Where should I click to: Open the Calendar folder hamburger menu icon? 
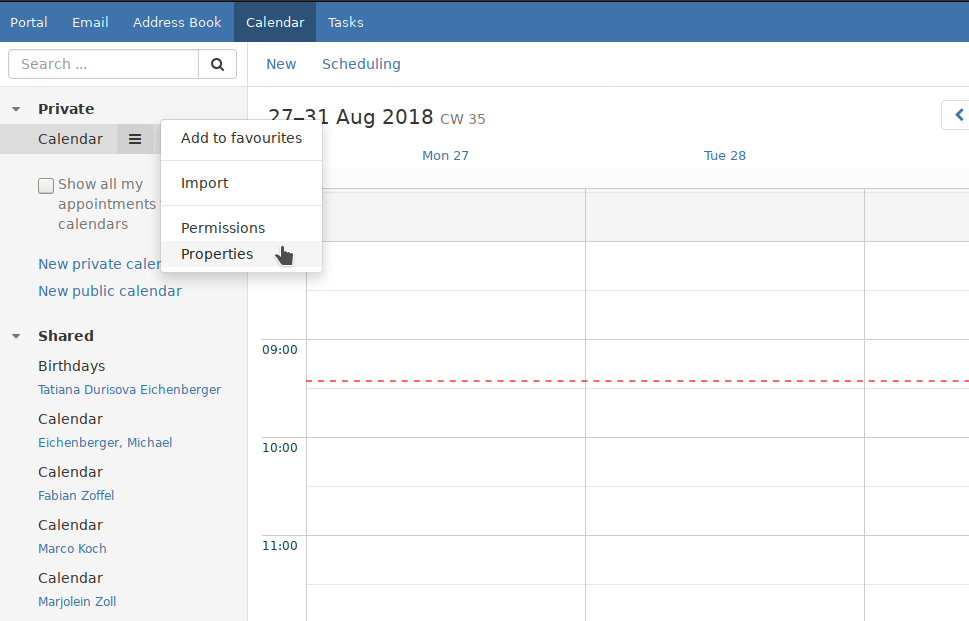coord(135,139)
